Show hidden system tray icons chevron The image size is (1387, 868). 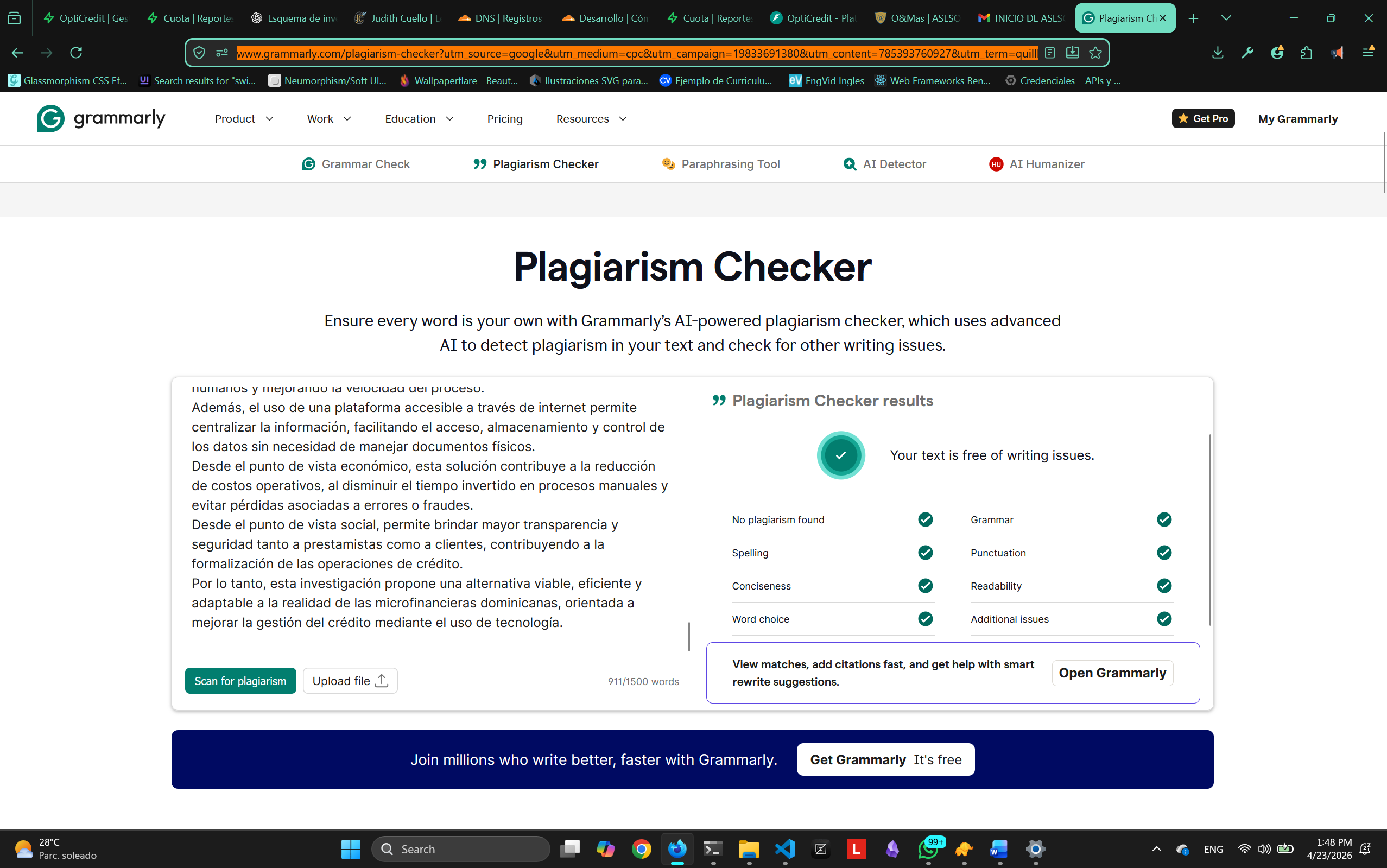tap(1157, 849)
